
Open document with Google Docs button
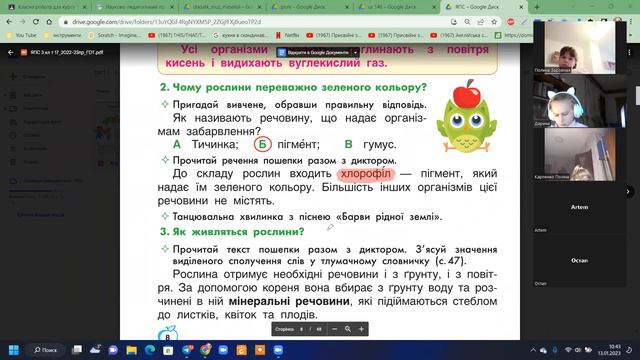pos(313,53)
